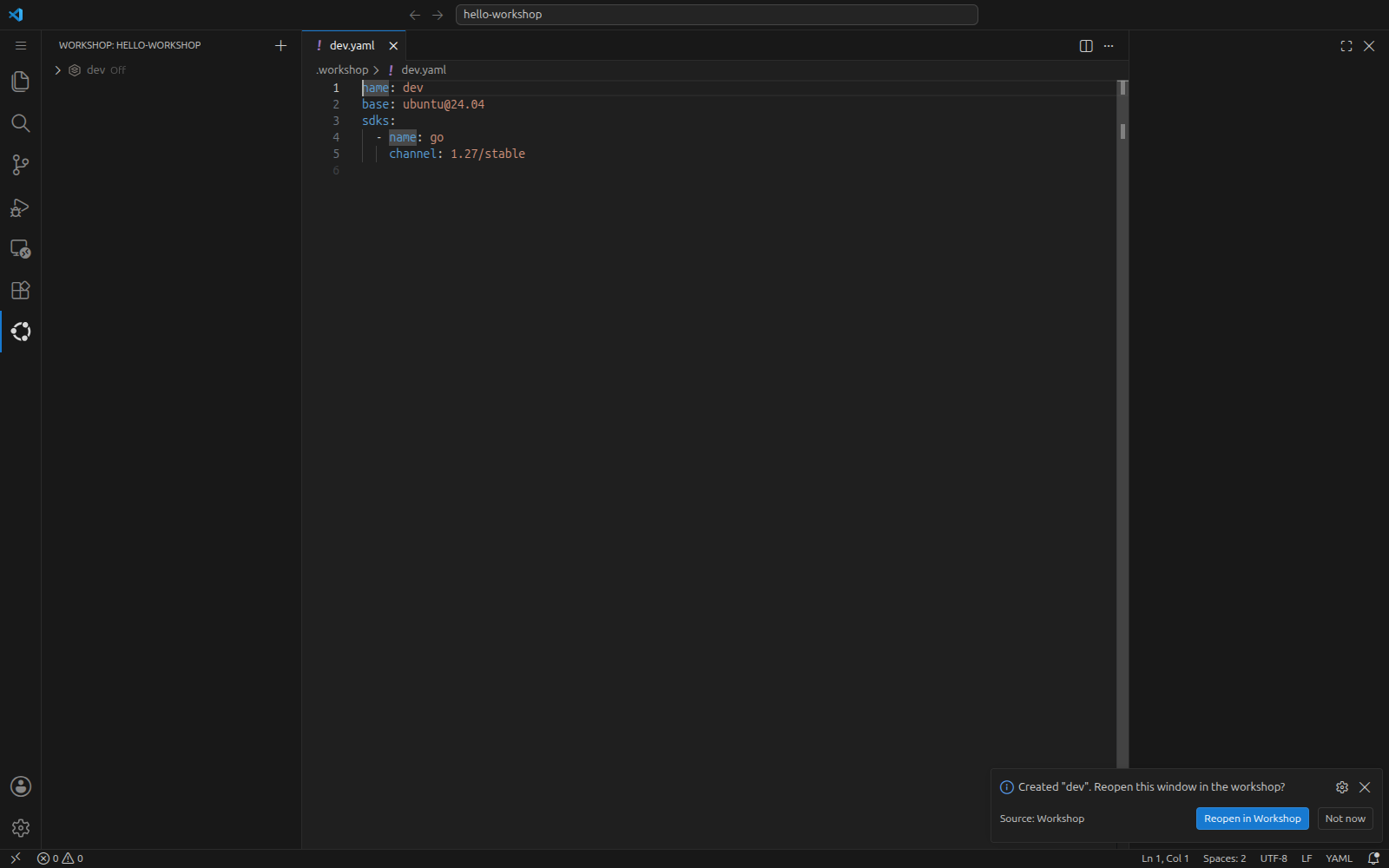
Task: Open the Remote Explorer view
Action: tap(20, 248)
